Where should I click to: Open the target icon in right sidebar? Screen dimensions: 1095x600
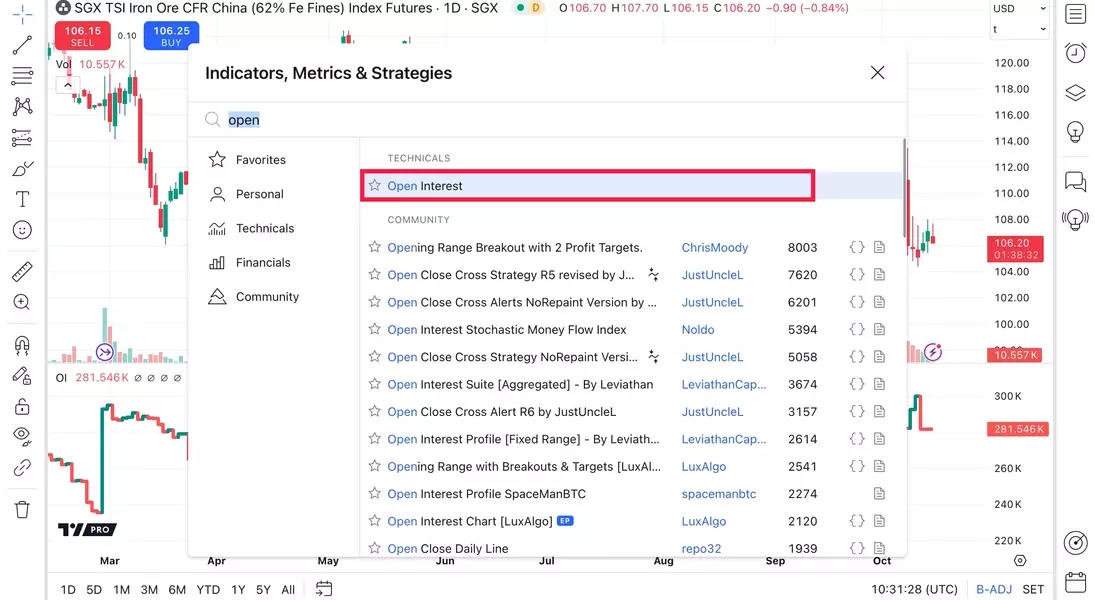pyautogui.click(x=1075, y=543)
